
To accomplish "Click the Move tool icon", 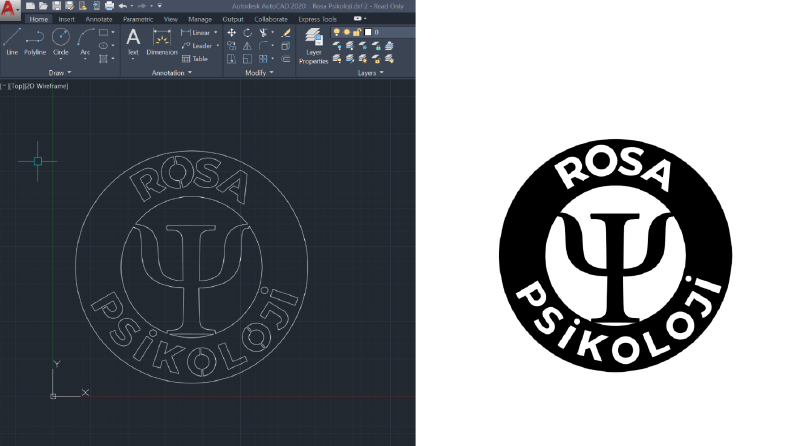I will tap(232, 32).
